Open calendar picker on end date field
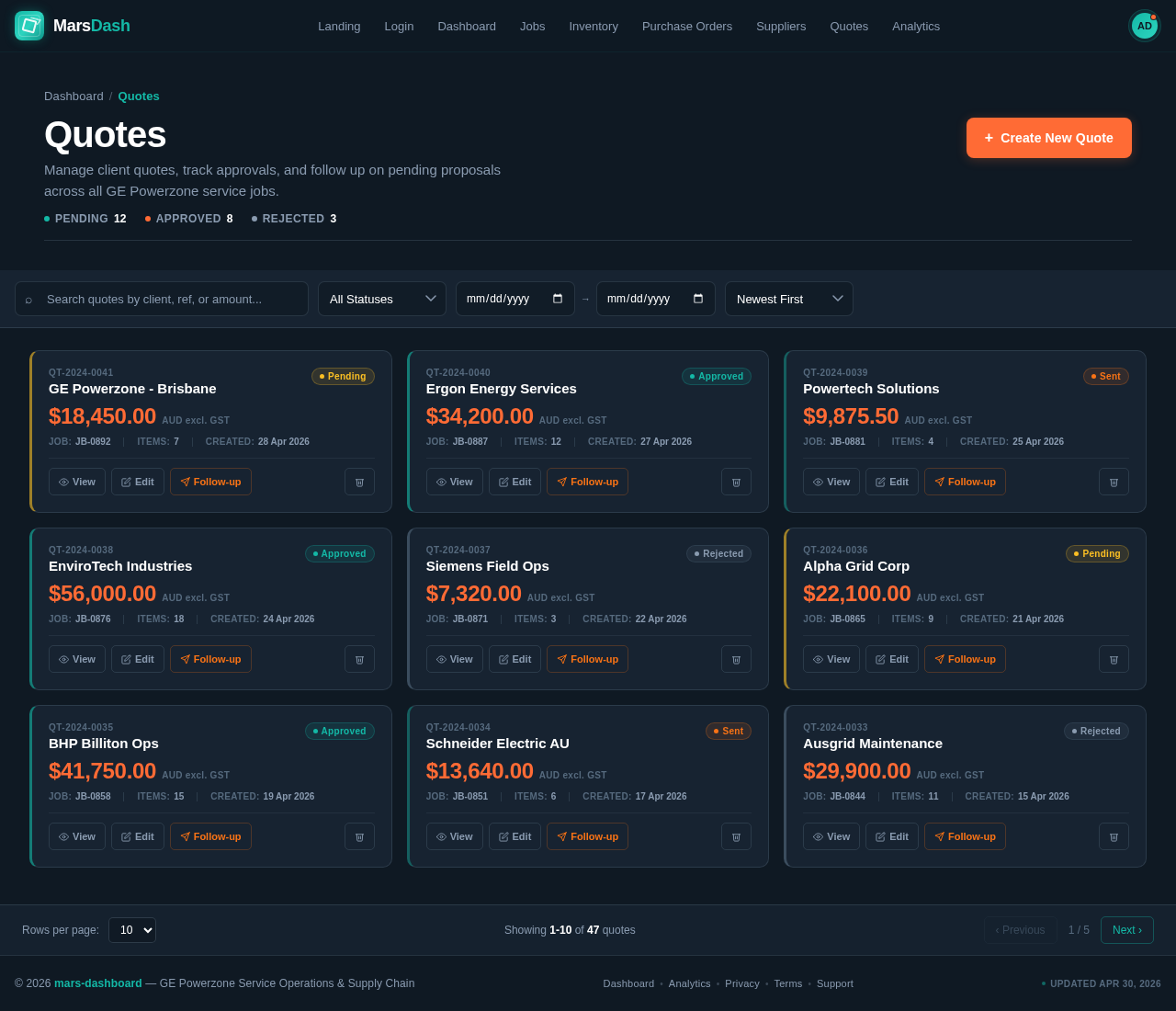 (698, 299)
